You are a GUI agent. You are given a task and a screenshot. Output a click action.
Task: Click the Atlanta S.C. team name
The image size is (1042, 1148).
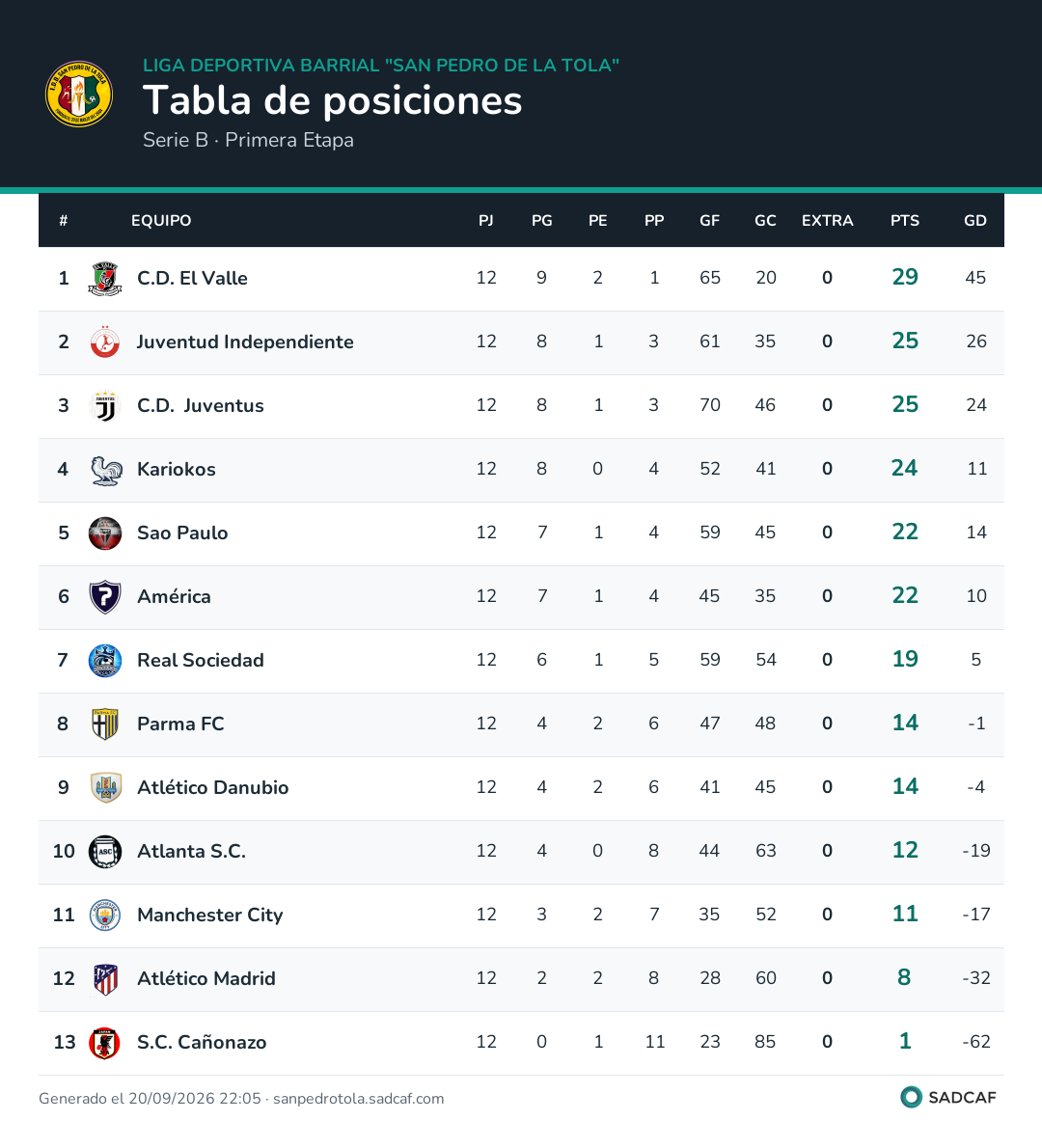(x=191, y=851)
